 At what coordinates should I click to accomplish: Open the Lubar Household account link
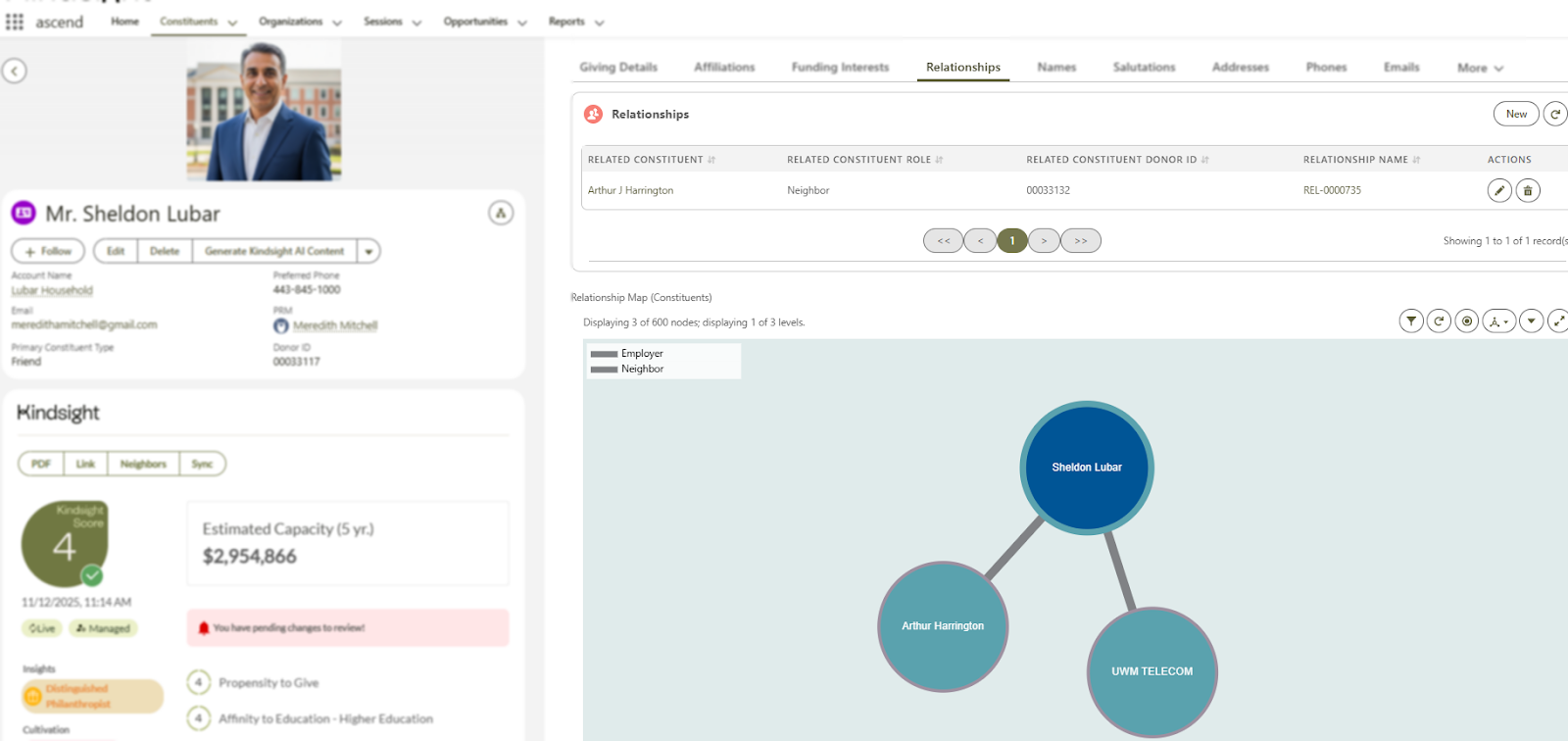52,290
